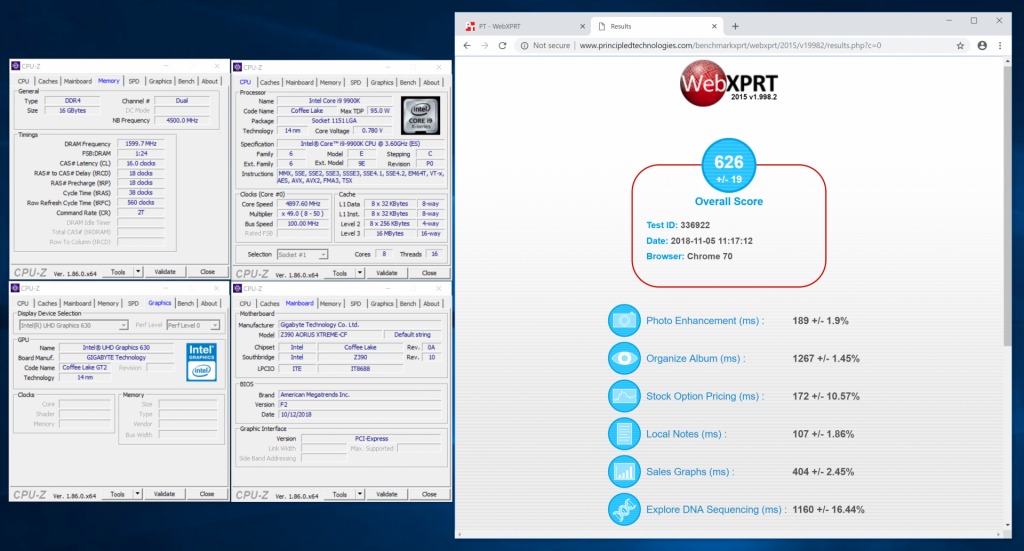Switch to the PT - WebXPRT browser tab
Screen dimensions: 1024x551
pos(525,26)
